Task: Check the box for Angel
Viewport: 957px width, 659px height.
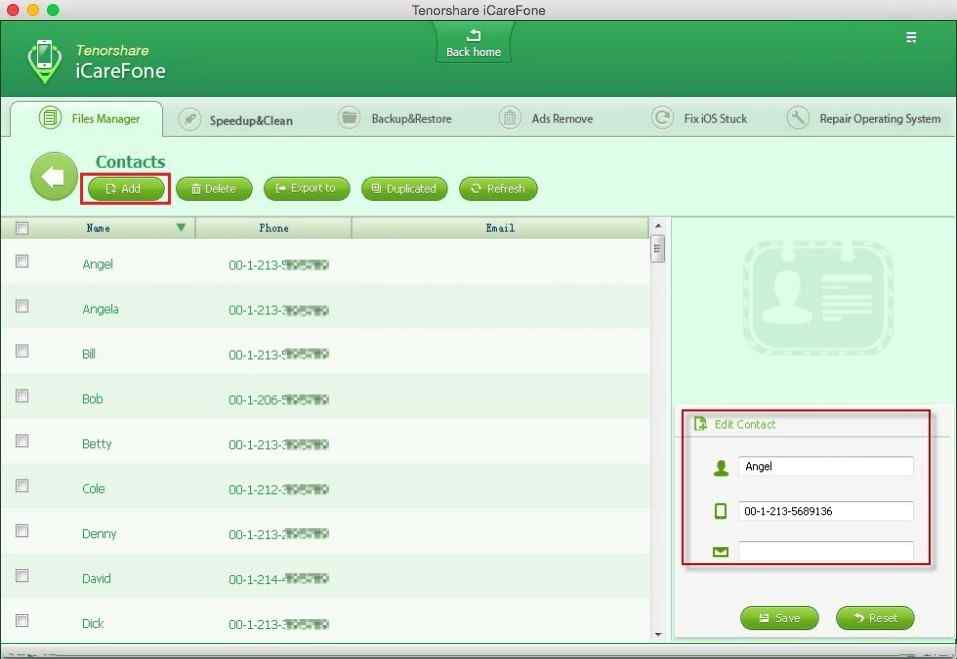Action: click(x=22, y=261)
